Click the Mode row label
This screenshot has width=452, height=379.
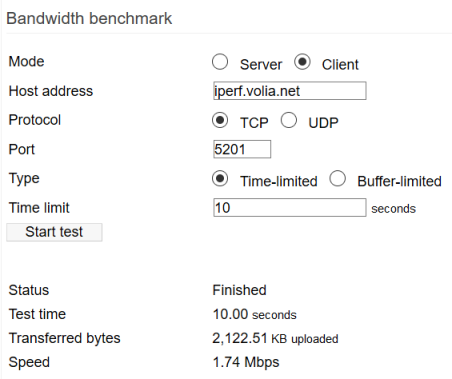26,61
